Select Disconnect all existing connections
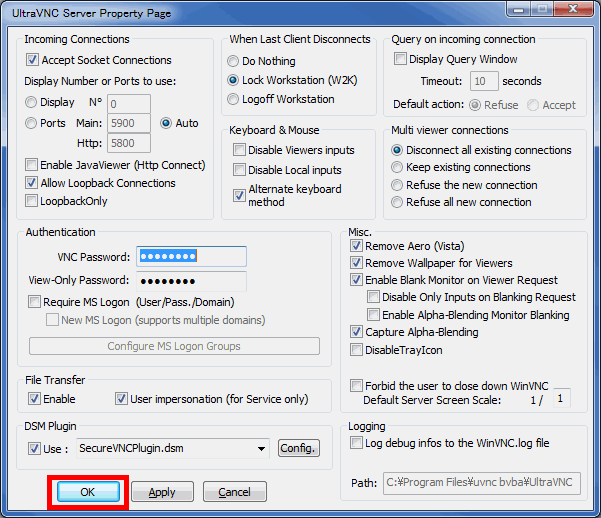The height and width of the screenshot is (518, 601). pyautogui.click(x=397, y=150)
